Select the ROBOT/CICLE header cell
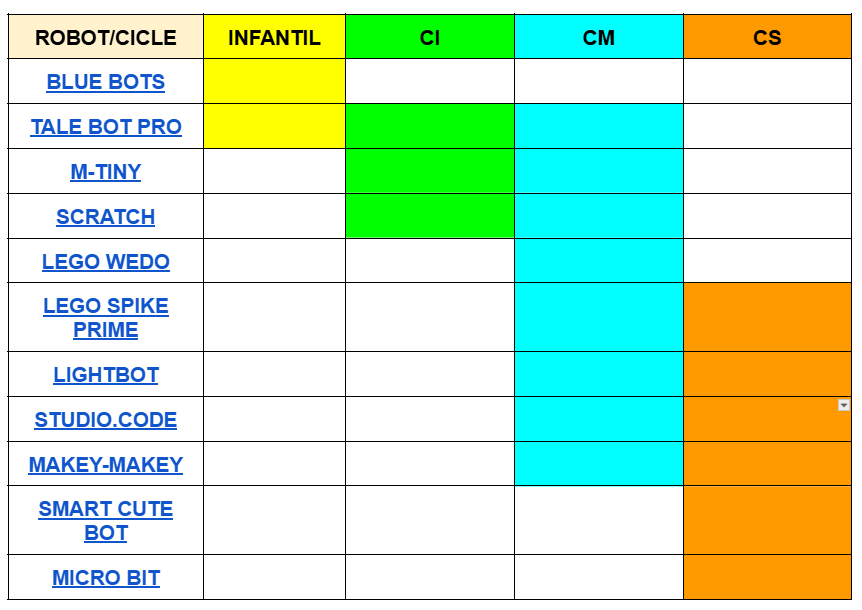 (105, 38)
